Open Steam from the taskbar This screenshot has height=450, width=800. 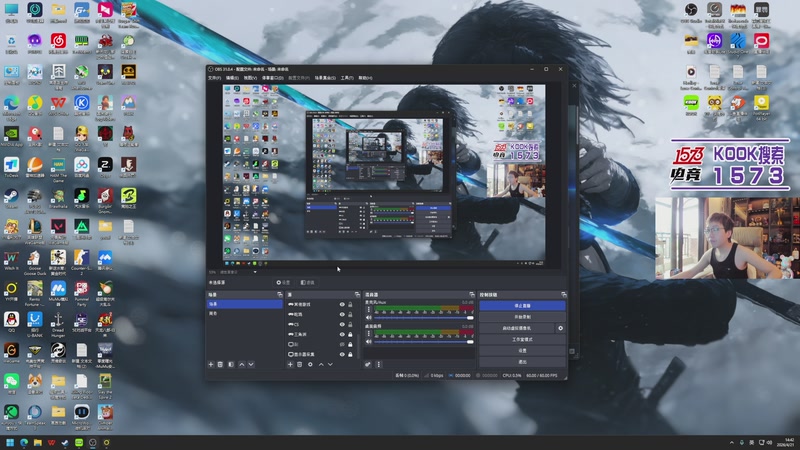[x=65, y=442]
